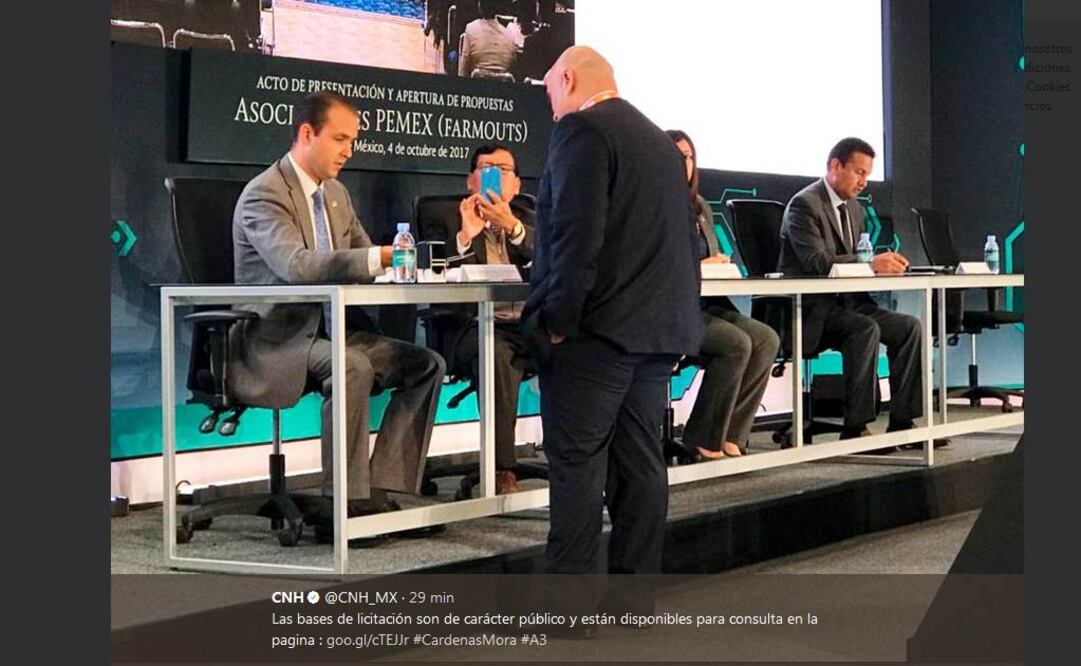The height and width of the screenshot is (666, 1081).
Task: Open the 29 min tweet timestamp
Action: pos(432,597)
